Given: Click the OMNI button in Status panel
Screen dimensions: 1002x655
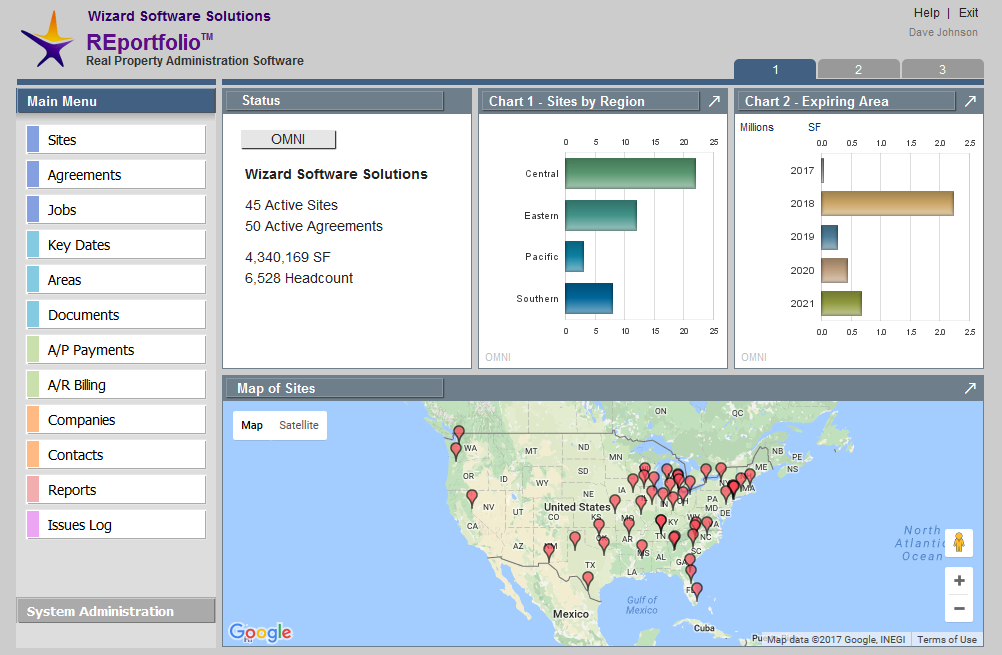Looking at the screenshot, I should point(288,139).
